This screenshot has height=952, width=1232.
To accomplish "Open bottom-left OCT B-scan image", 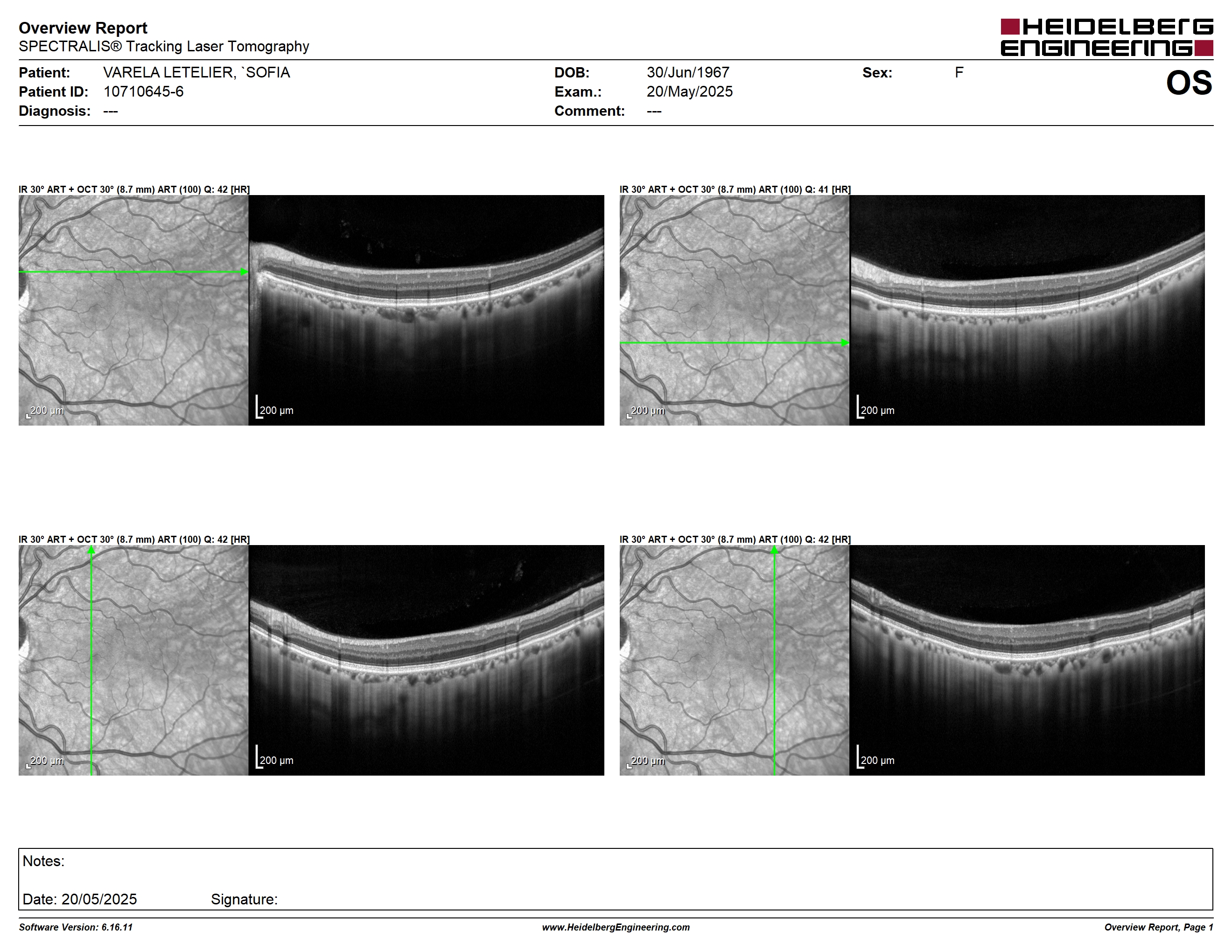I will click(x=426, y=660).
